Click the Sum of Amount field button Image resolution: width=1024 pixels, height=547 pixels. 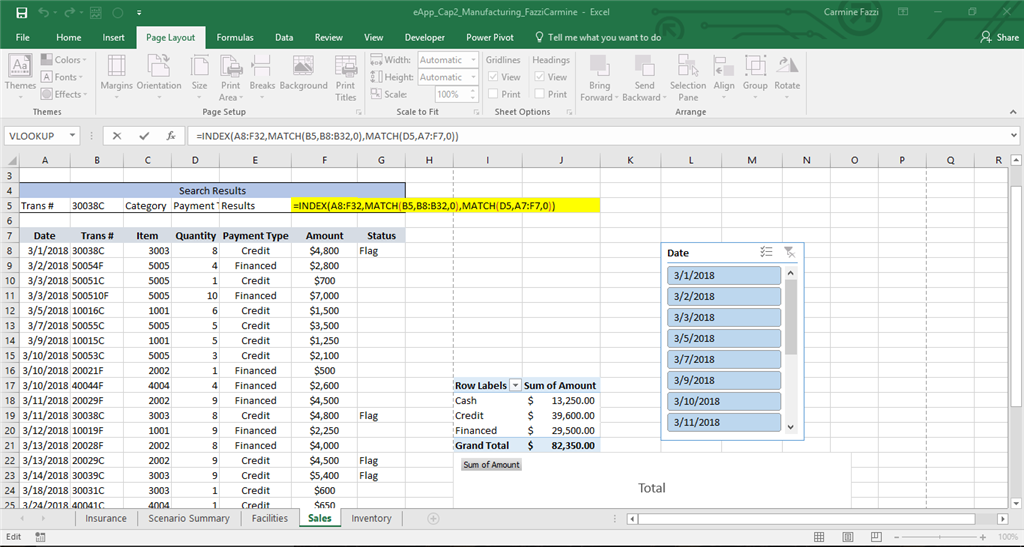point(491,465)
